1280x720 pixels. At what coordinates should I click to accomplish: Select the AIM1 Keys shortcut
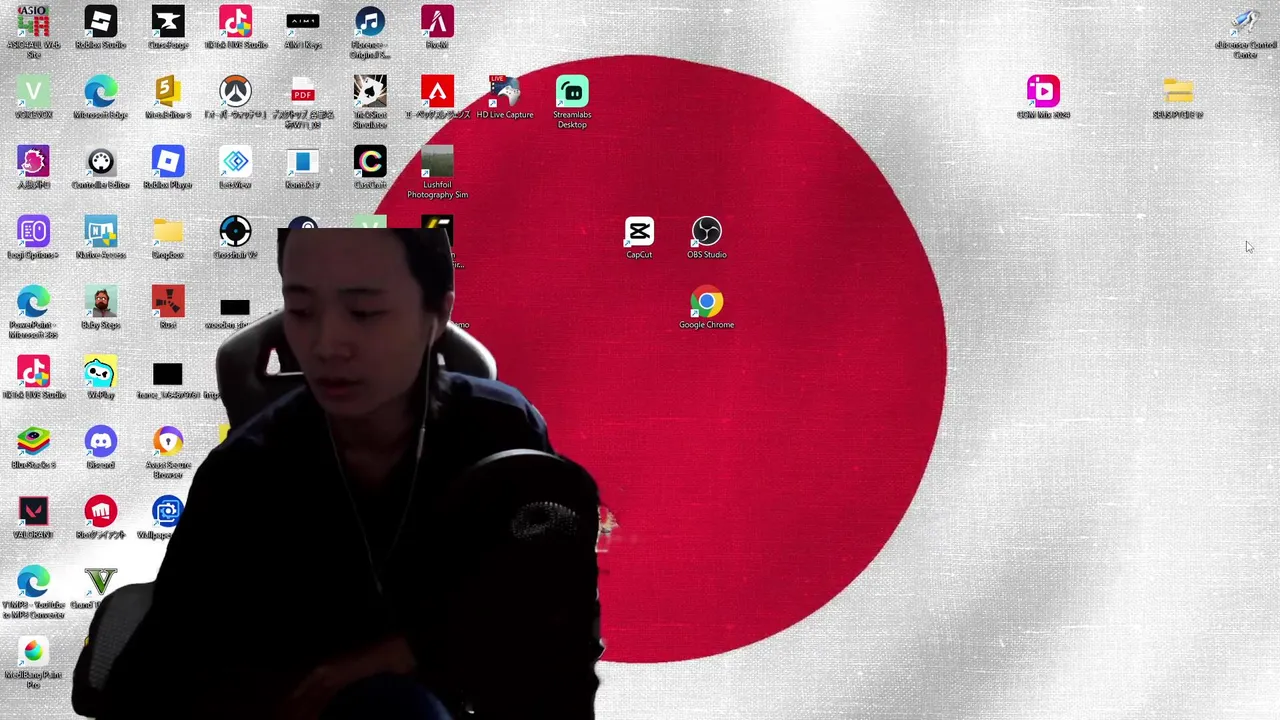pos(303,28)
